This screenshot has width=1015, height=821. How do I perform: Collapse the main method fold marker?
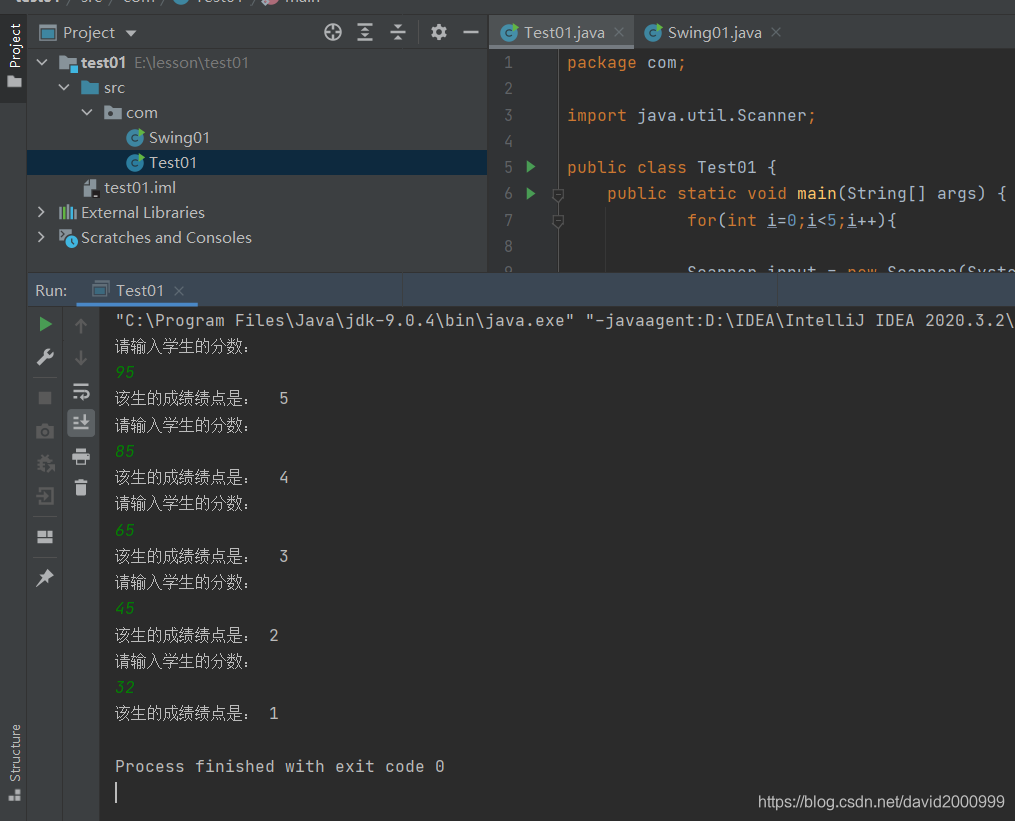558,194
